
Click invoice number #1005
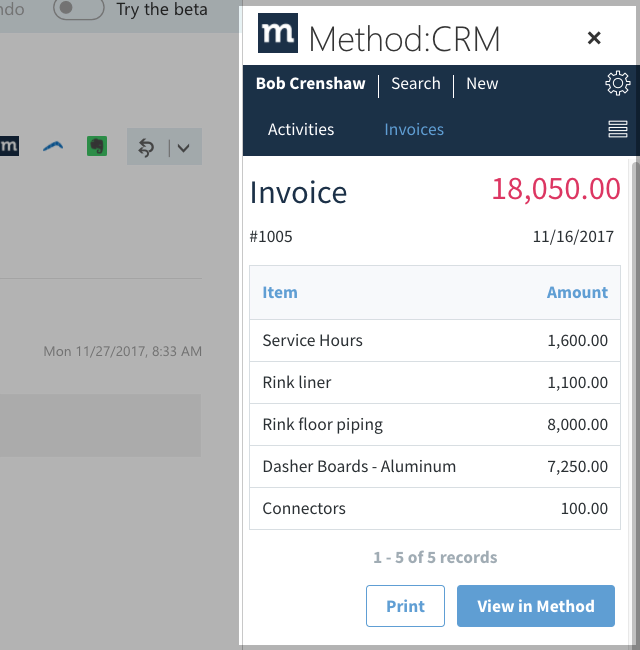click(x=271, y=237)
